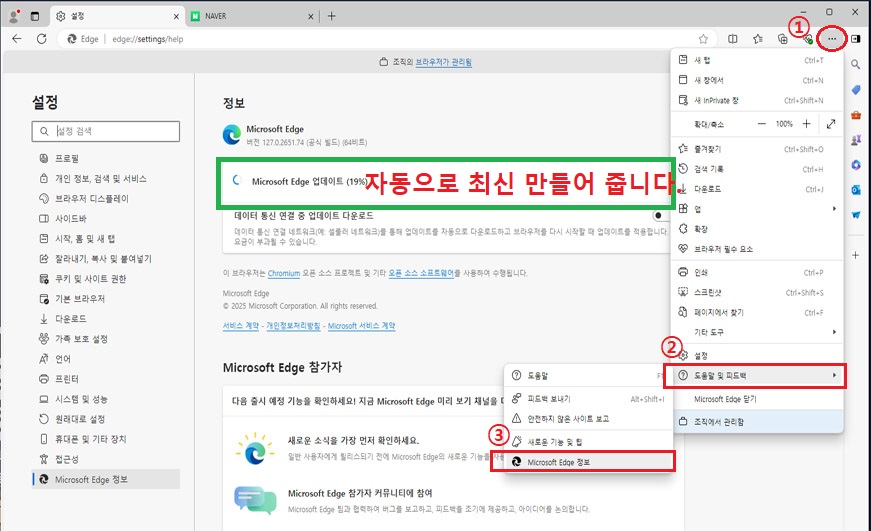The width and height of the screenshot is (871, 531).
Task: Close the 설정 tab
Action: pos(176,17)
